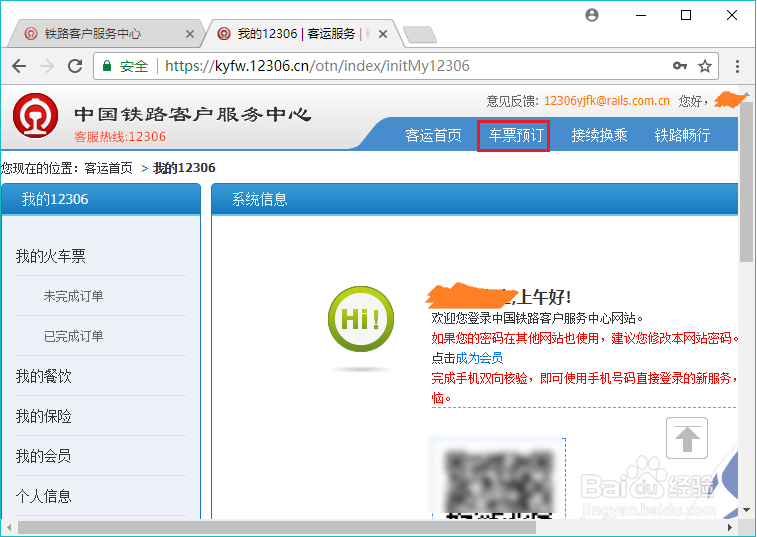Click the green secure padlock icon
The height and width of the screenshot is (537, 757).
pos(107,66)
